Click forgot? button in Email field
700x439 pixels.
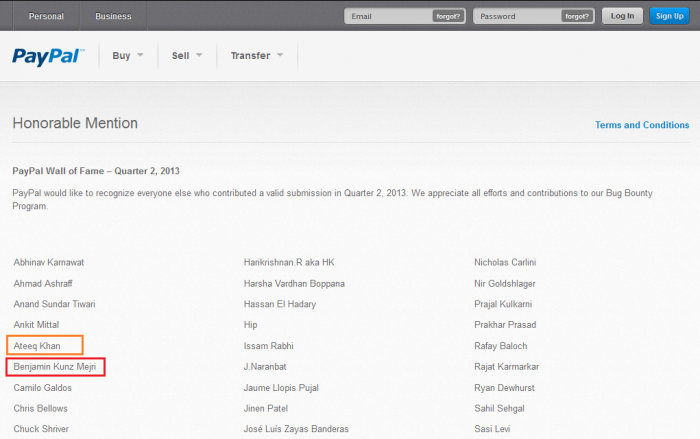click(x=448, y=17)
